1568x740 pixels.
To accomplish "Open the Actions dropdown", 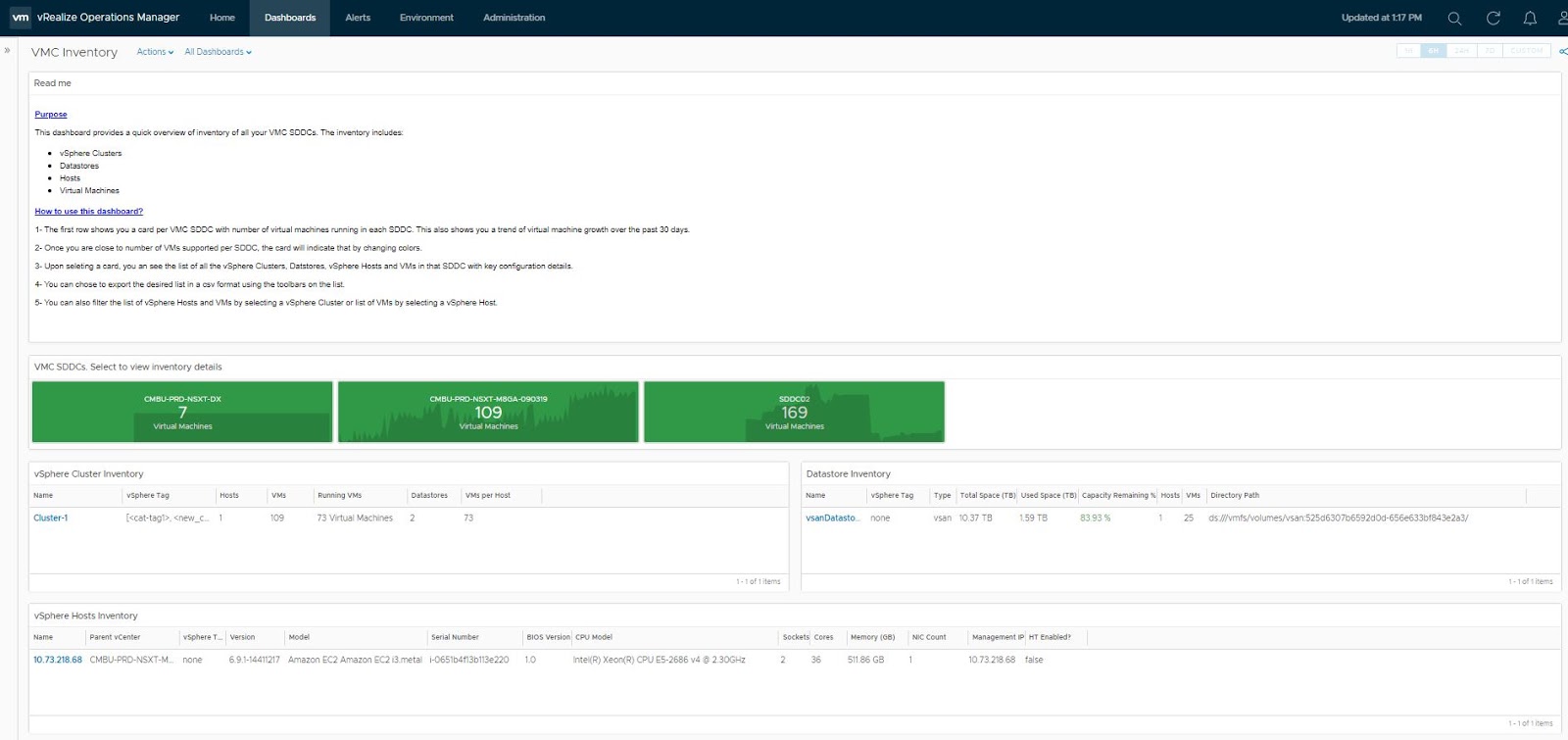I will (155, 52).
